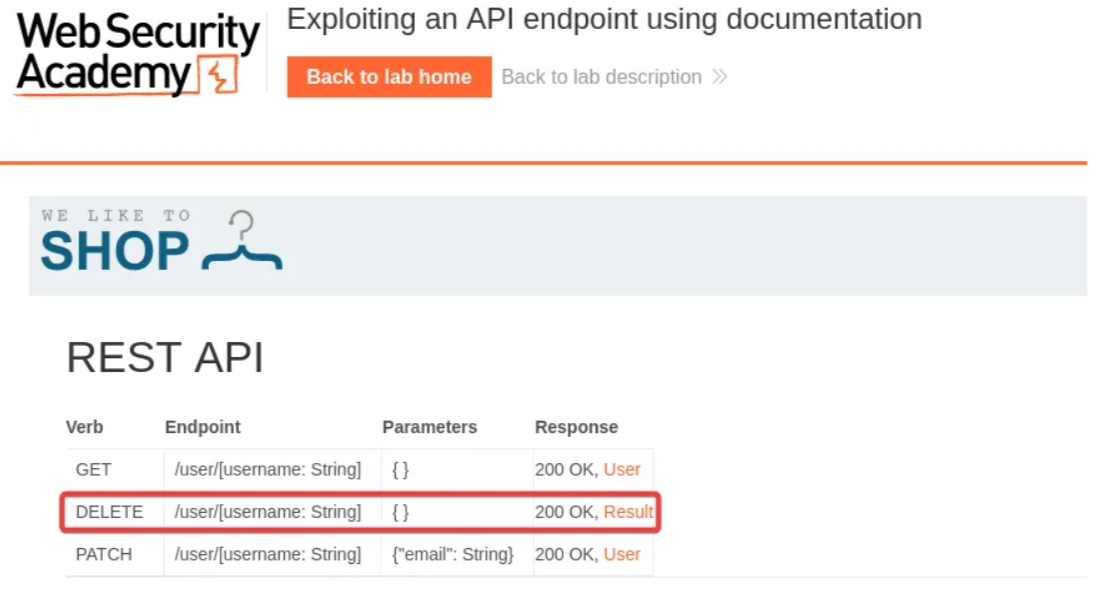Click the DELETE row endpoint path
Viewport: 1103px width, 595px height.
pos(267,512)
